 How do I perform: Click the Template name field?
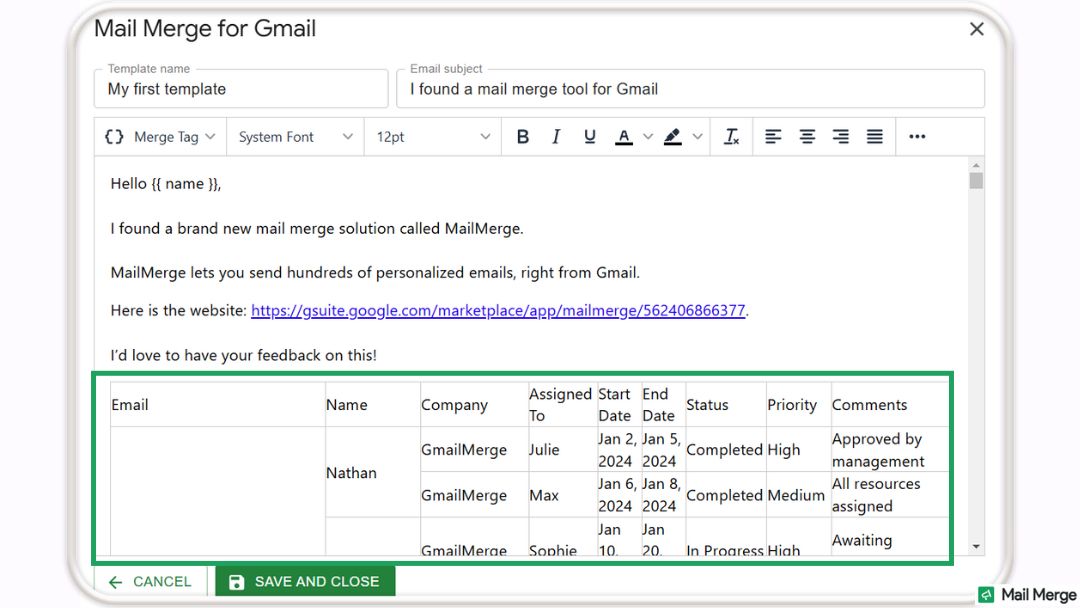click(241, 88)
